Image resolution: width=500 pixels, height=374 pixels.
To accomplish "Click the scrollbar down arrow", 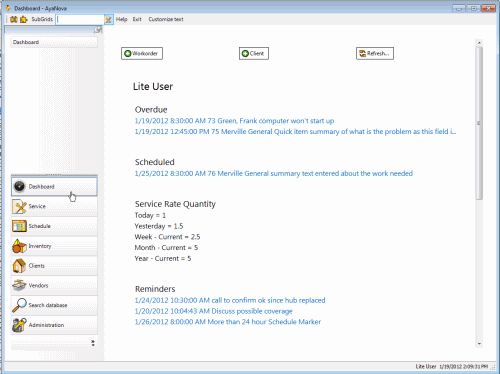I will tap(479, 344).
